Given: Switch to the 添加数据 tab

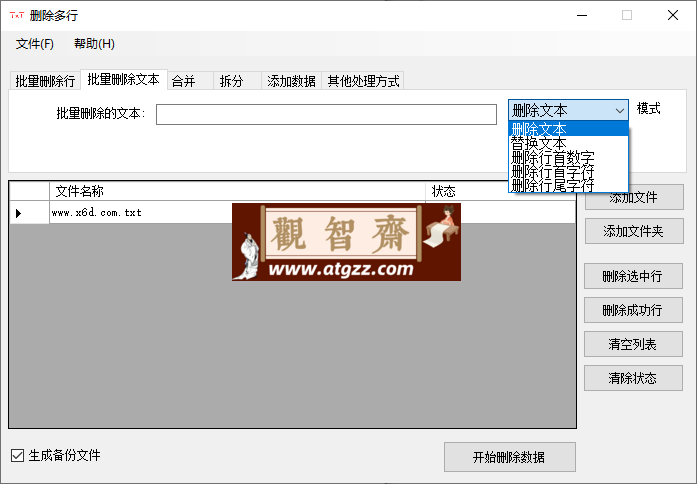Looking at the screenshot, I should click(292, 81).
